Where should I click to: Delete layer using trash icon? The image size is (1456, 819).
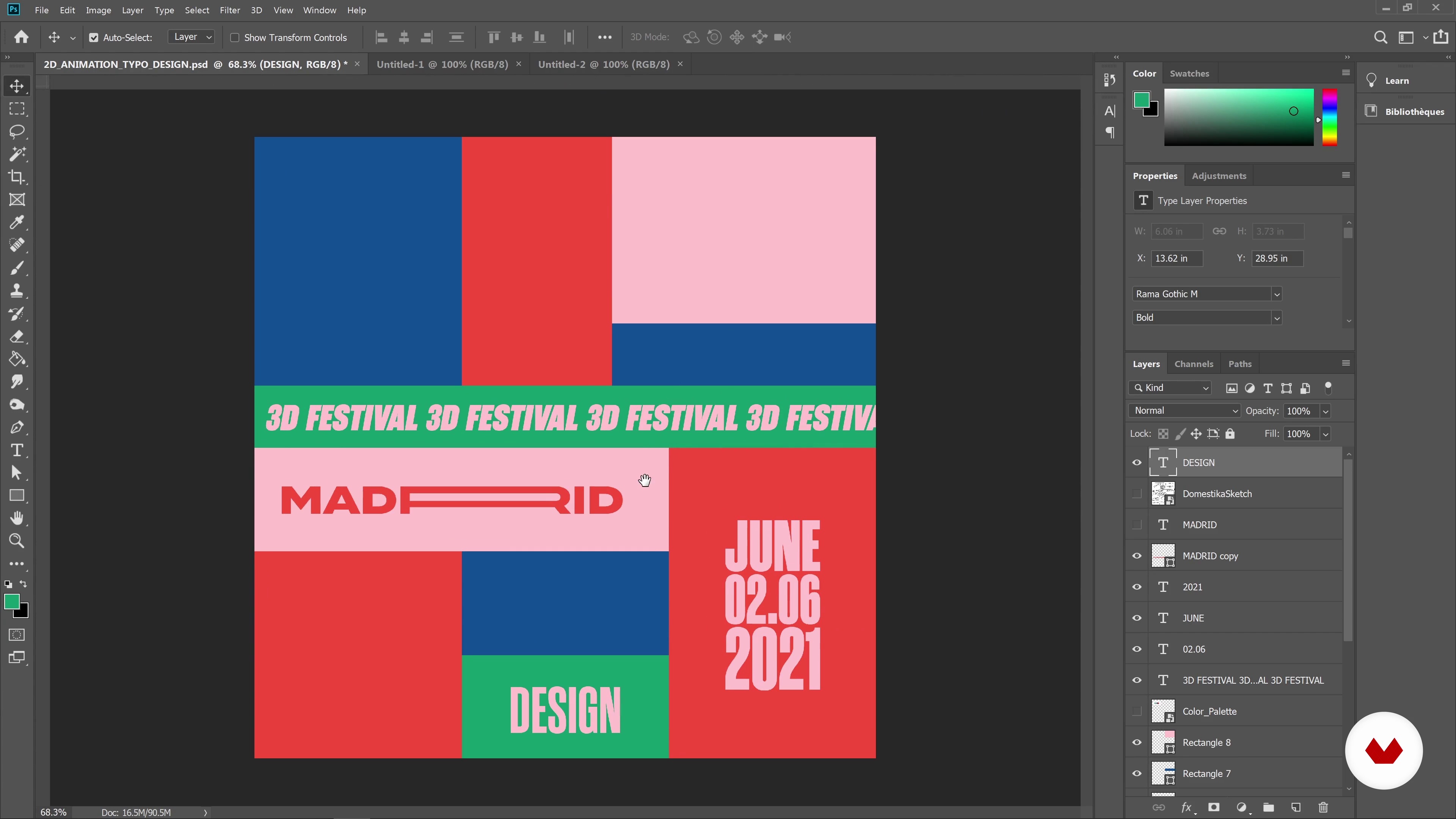pyautogui.click(x=1323, y=807)
